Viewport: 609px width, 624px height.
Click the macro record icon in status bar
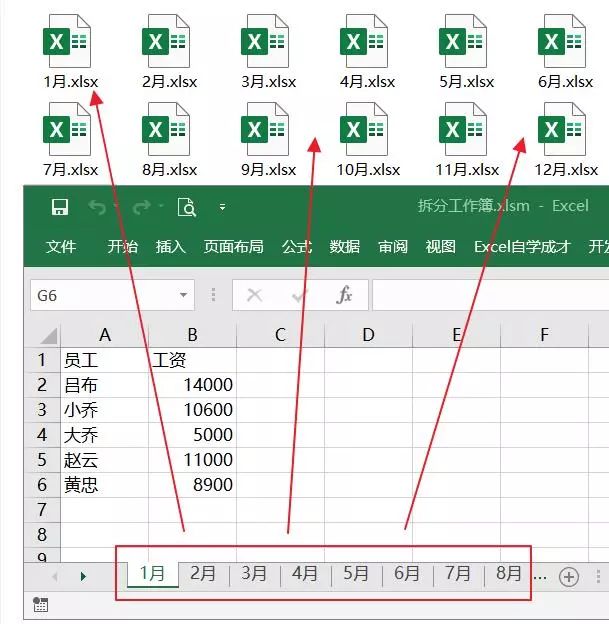(41, 604)
